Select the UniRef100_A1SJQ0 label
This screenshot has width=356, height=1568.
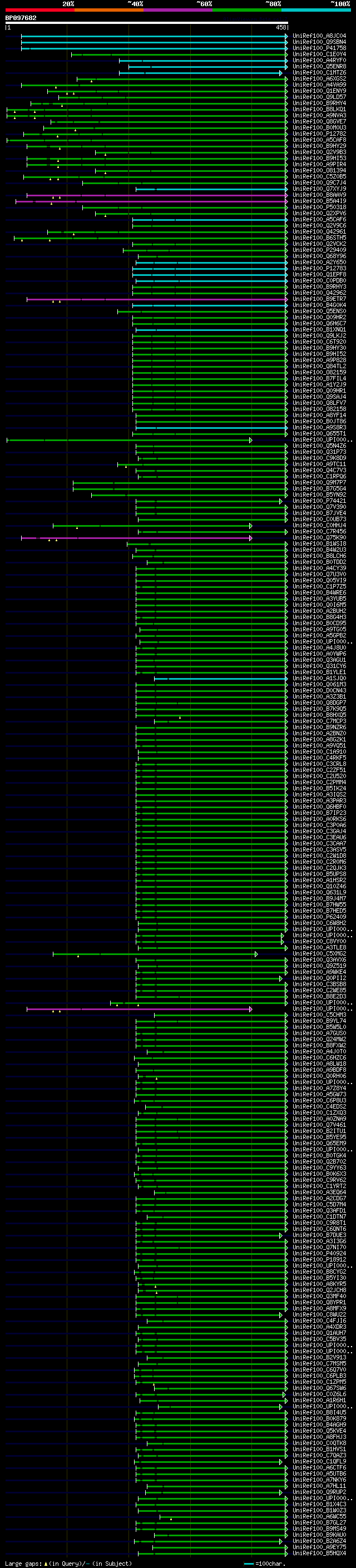[x=319, y=679]
